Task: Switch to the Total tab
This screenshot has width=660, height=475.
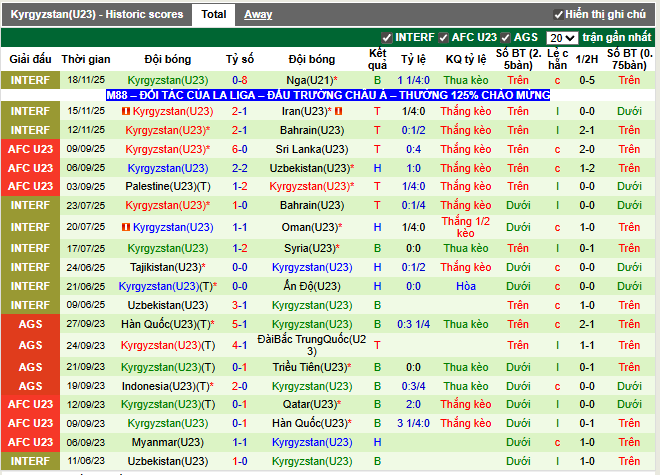Action: click(214, 15)
